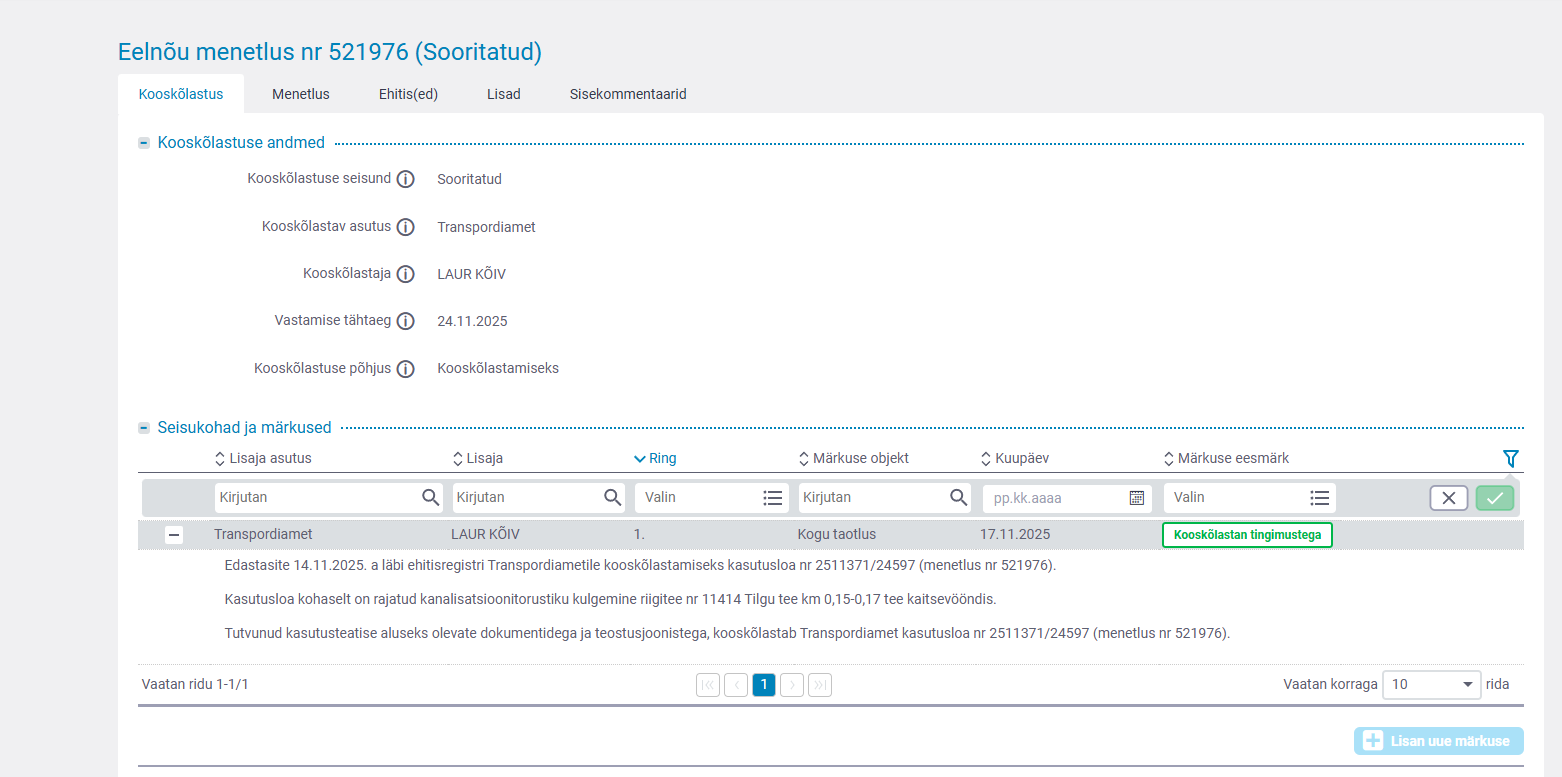Click info icon beside Kooskõlastav asutus
This screenshot has height=777, width=1562.
(x=405, y=227)
